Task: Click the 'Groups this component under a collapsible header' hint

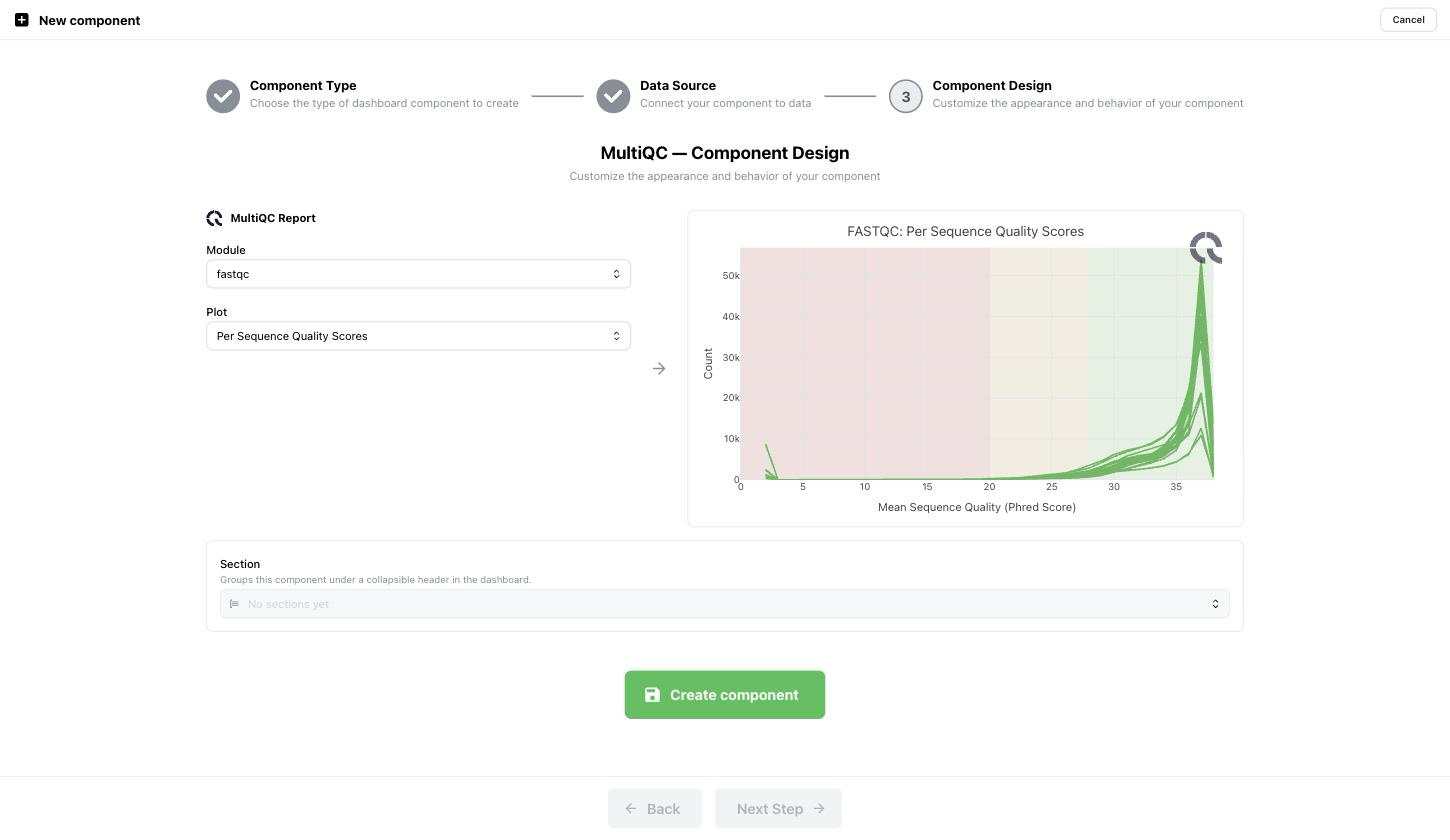Action: pos(376,580)
